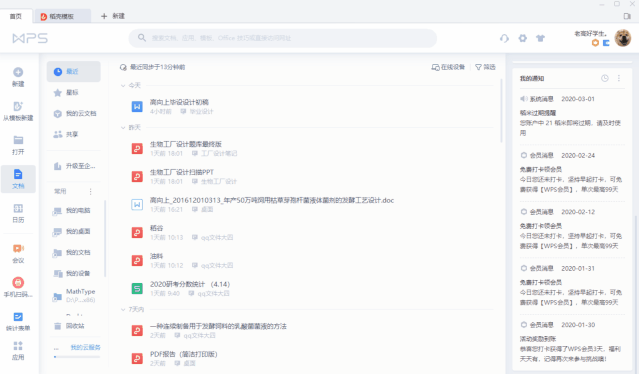This screenshot has width=639, height=374.
Task: Open notifications panel three-dot menu
Action: 619,78
